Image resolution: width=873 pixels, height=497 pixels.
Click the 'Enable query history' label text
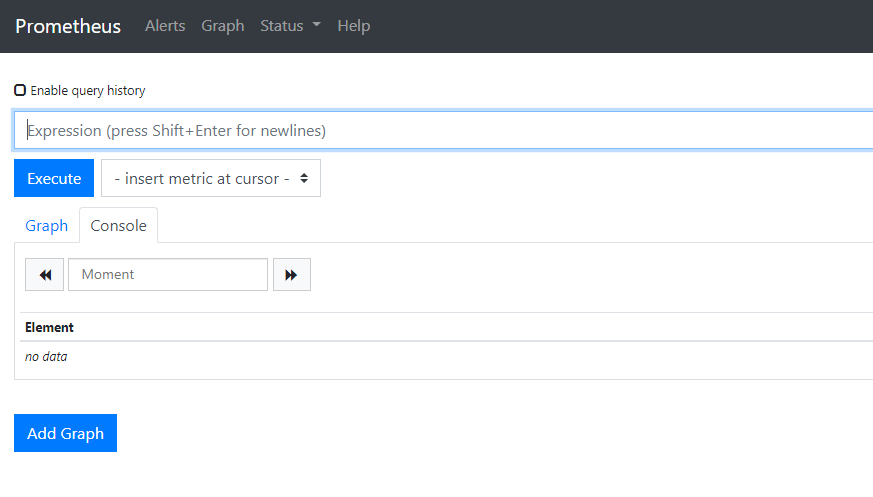pyautogui.click(x=88, y=91)
